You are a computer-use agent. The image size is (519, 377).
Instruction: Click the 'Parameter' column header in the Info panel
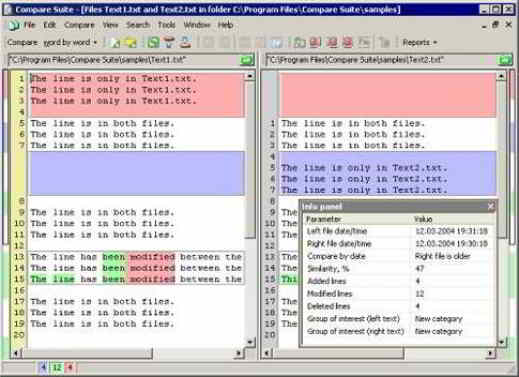pyautogui.click(x=324, y=219)
